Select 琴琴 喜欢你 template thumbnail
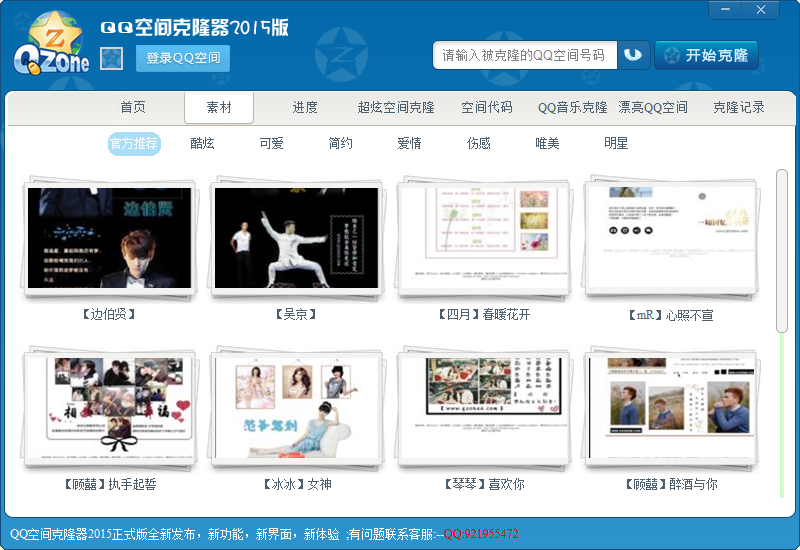800x550 pixels. tap(484, 408)
